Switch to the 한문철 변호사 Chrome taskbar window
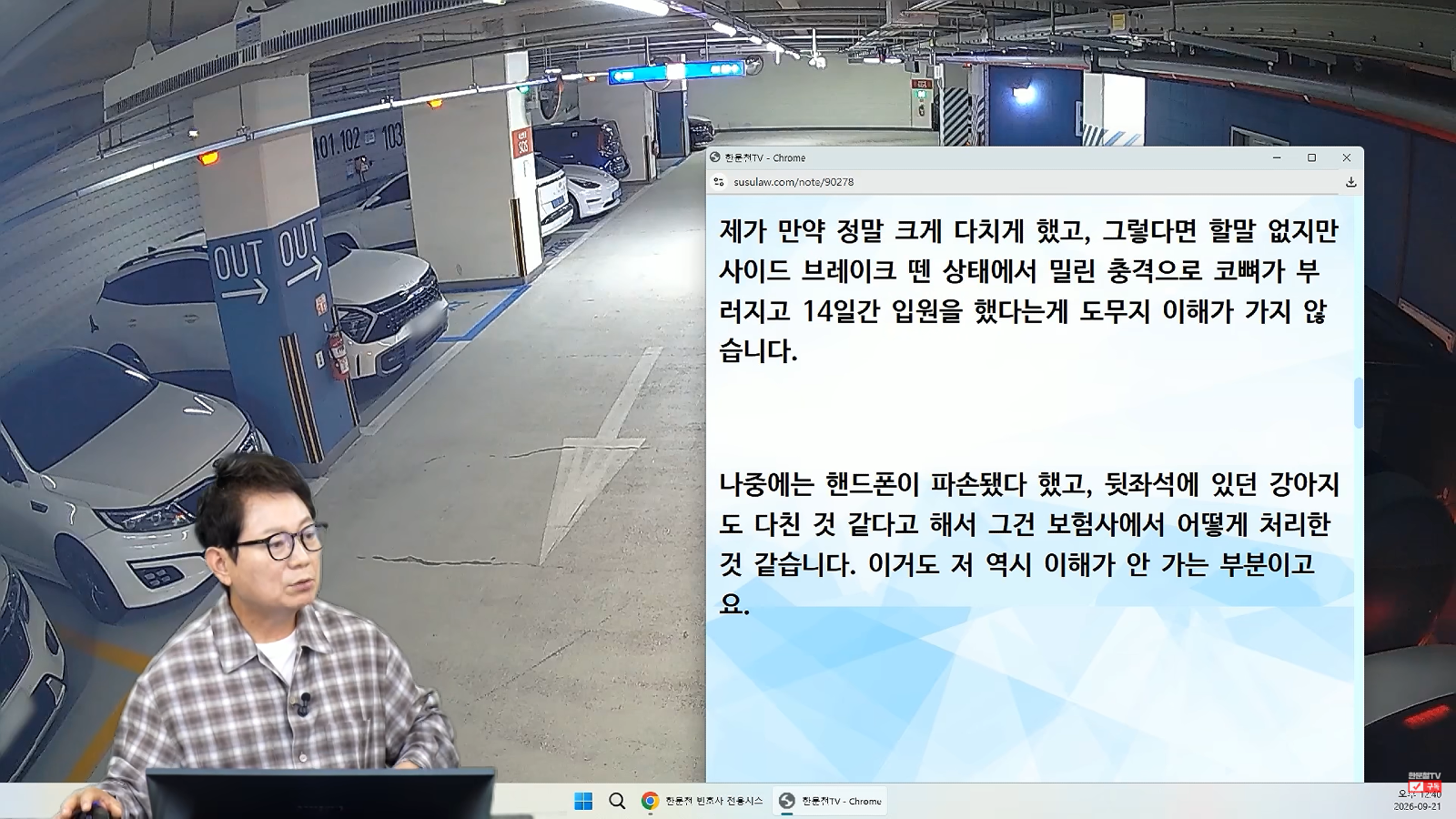This screenshot has height=819, width=1456. coord(703,801)
